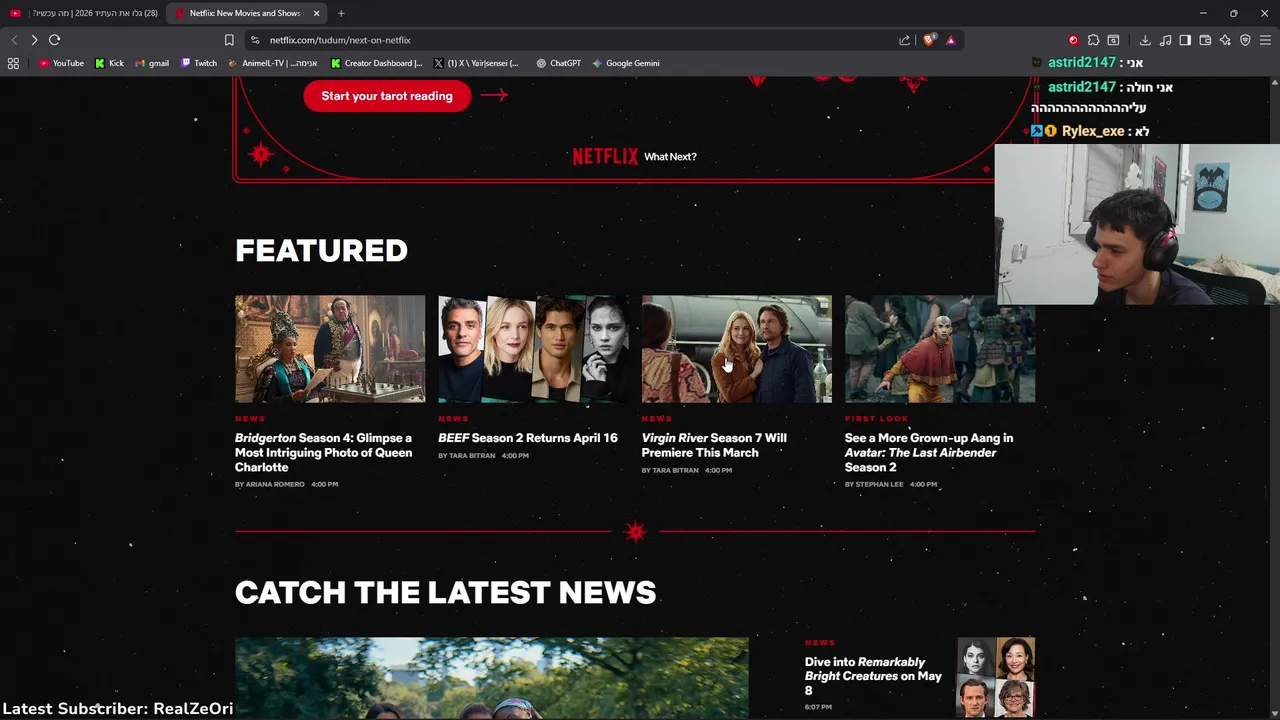This screenshot has width=1280, height=720.
Task: Open the Remarkably Bright Creatures cast thumbnail
Action: (996, 678)
